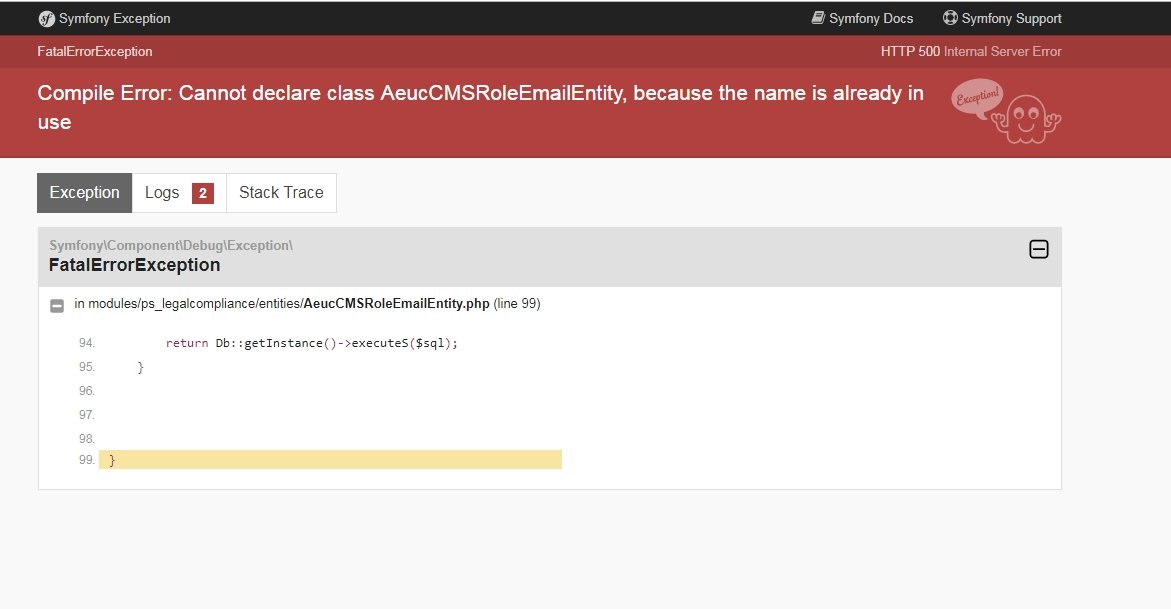Click the FatalErrorException class heading
1171x609 pixels.
(134, 265)
